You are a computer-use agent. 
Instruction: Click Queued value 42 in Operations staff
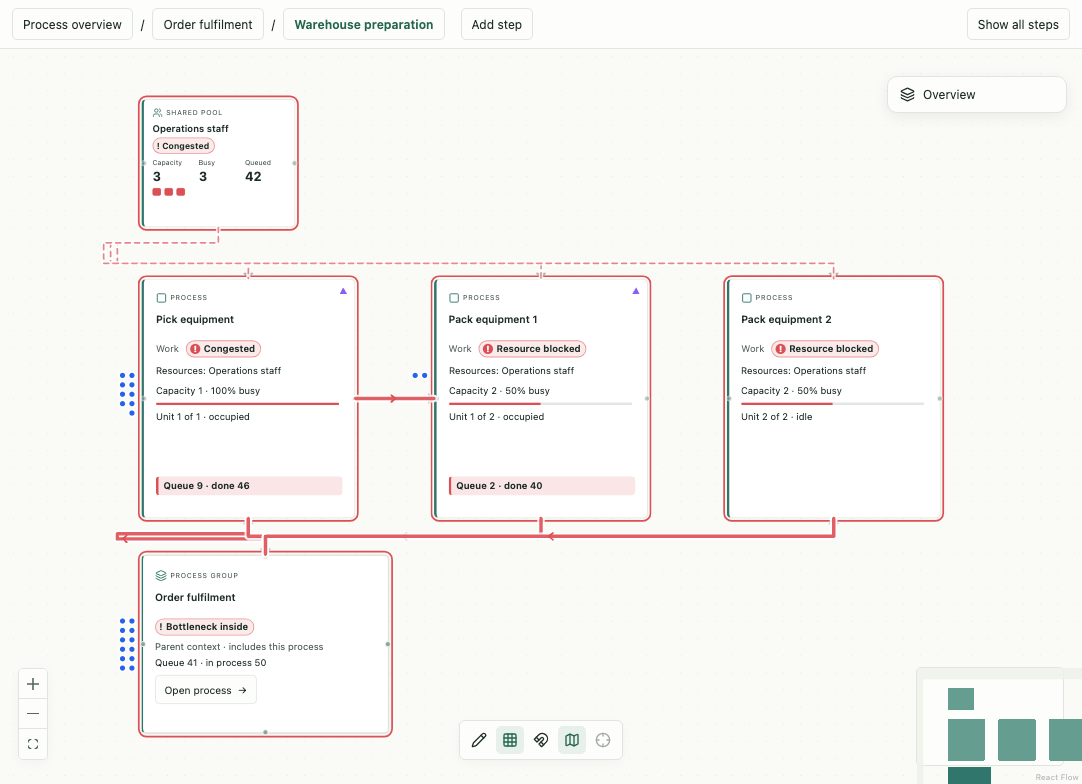click(253, 177)
